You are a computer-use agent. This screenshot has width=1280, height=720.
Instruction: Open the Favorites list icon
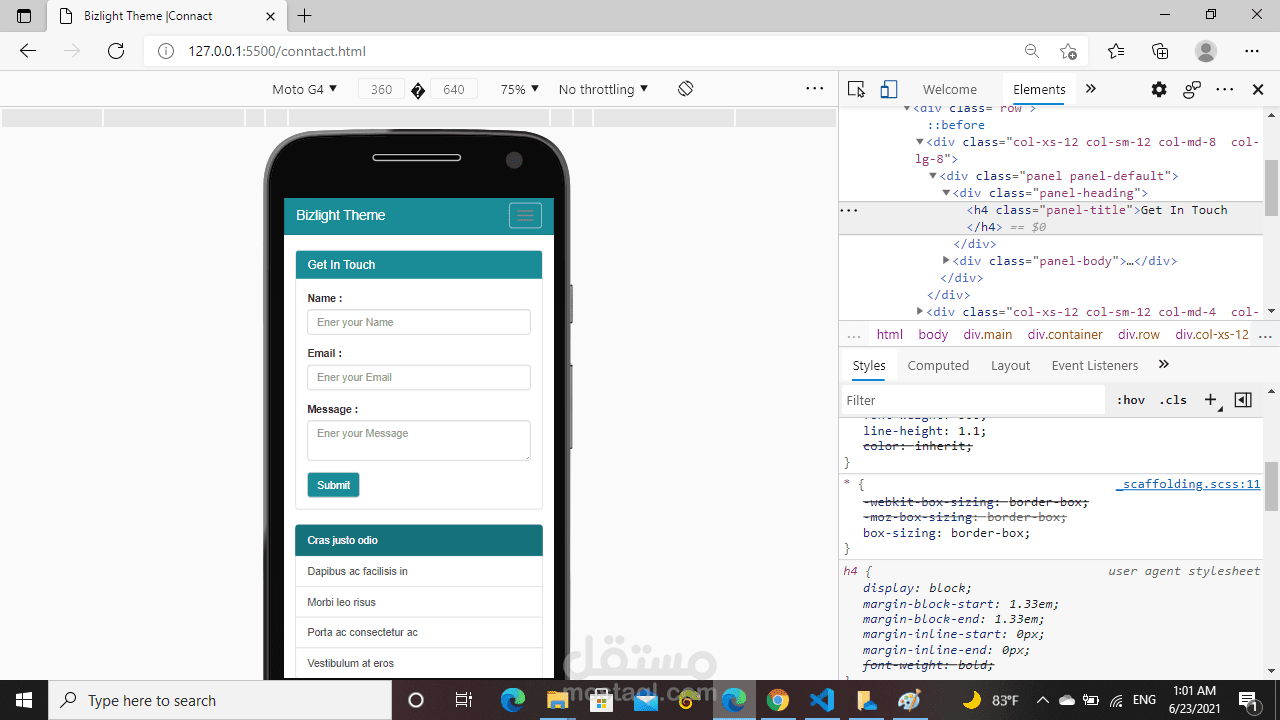[1116, 51]
